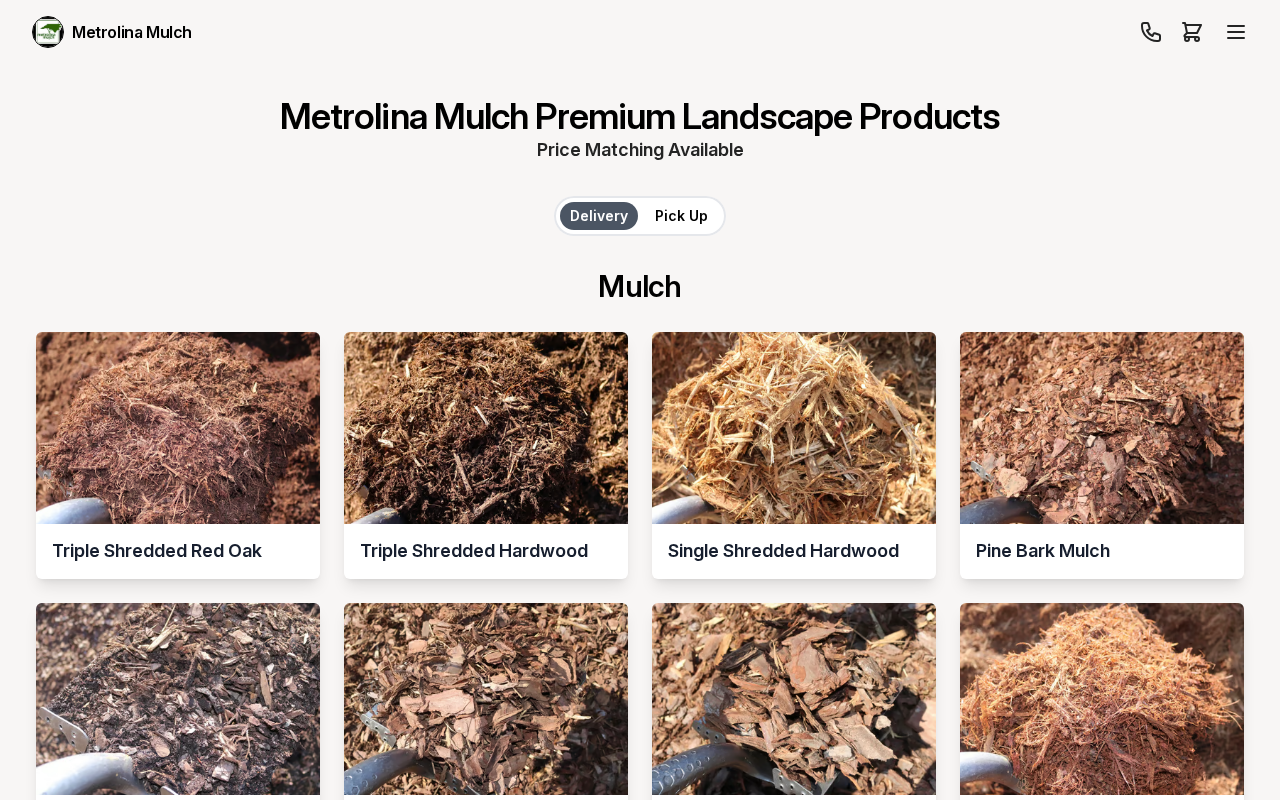Click the phone call icon

click(x=1151, y=32)
